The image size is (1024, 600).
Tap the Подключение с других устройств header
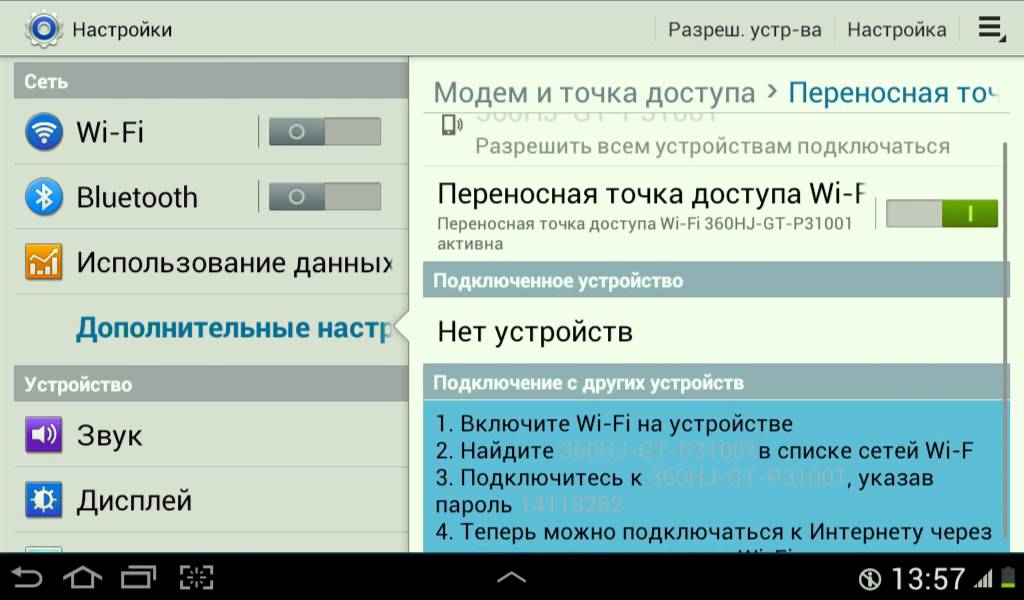click(x=716, y=383)
